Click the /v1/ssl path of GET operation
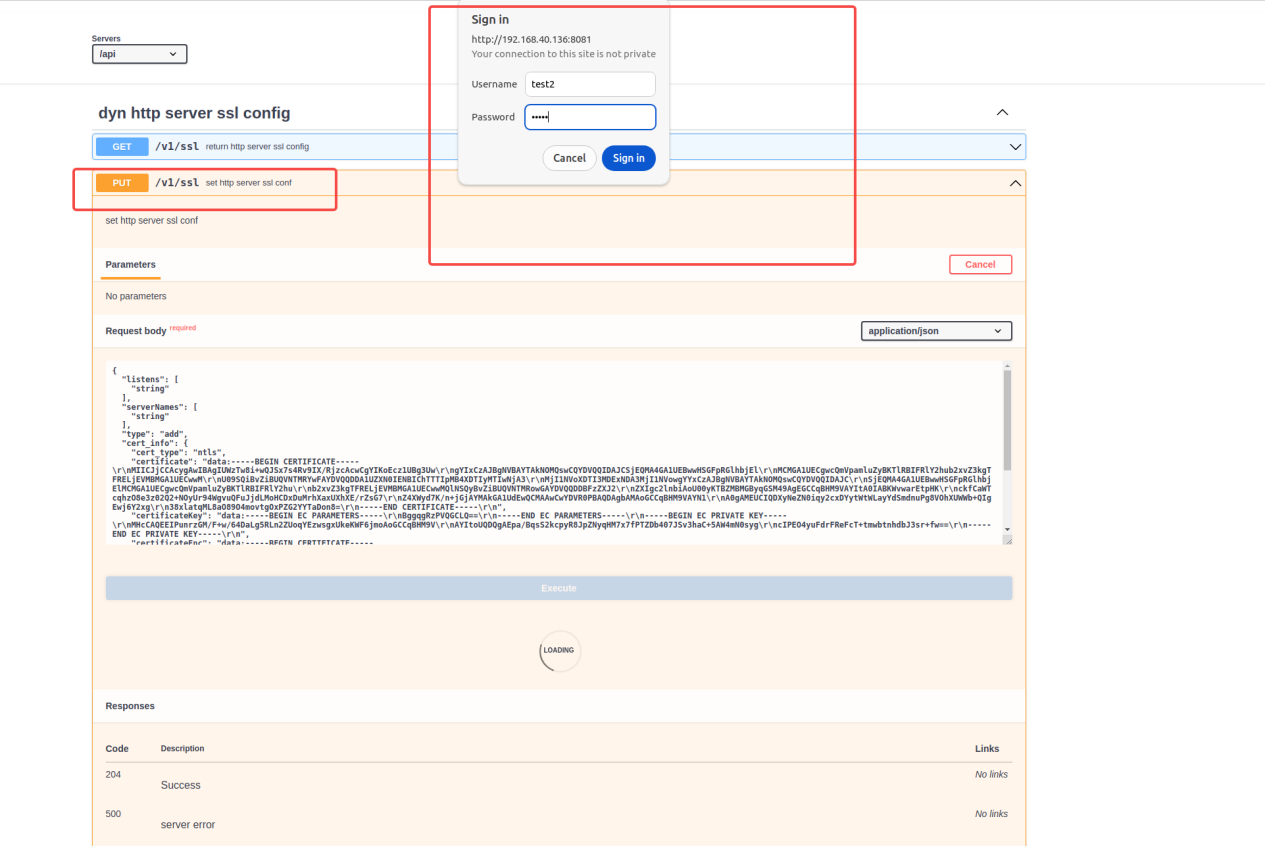The height and width of the screenshot is (846, 1265). 177,147
